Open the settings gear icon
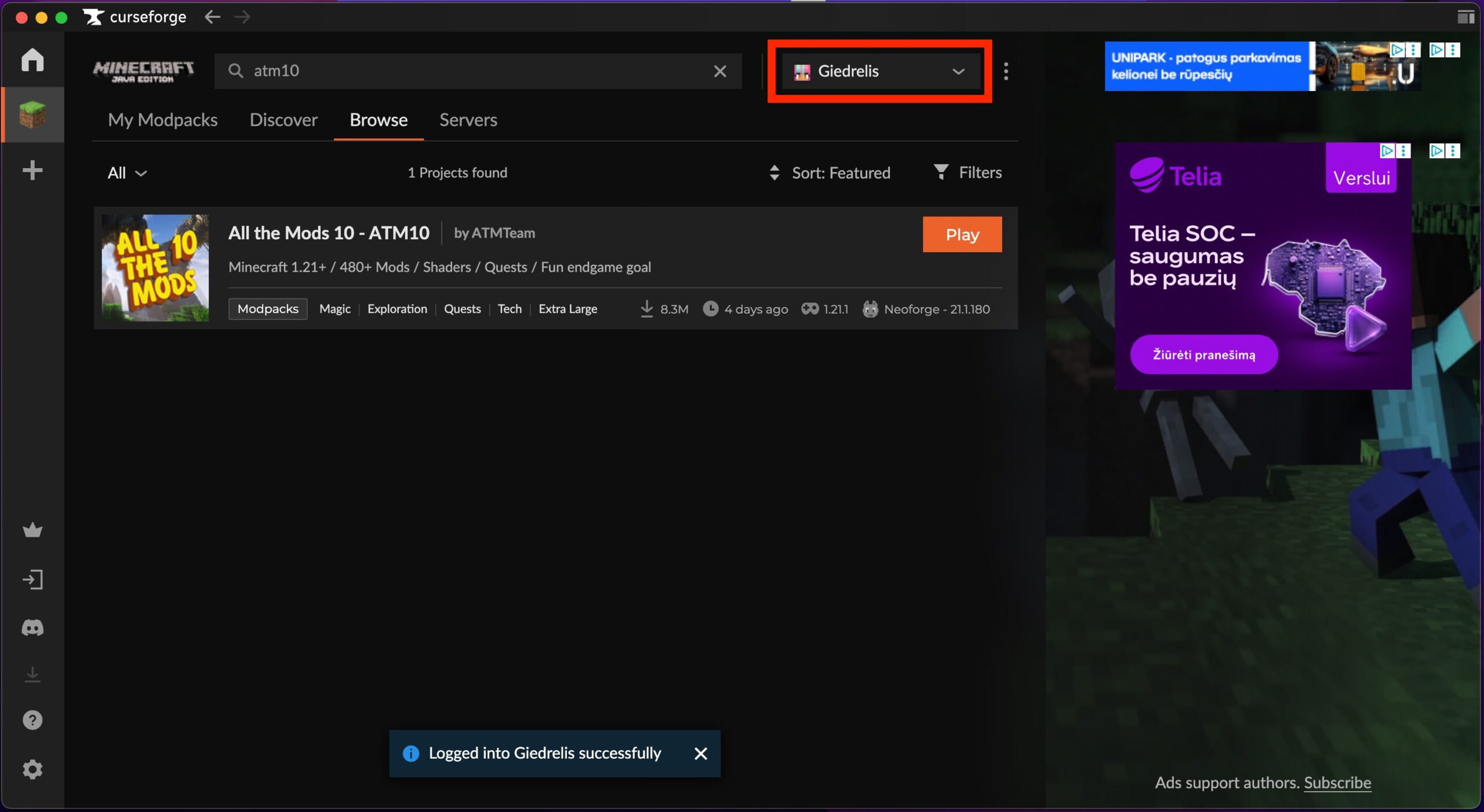This screenshot has height=812, width=1484. (32, 769)
